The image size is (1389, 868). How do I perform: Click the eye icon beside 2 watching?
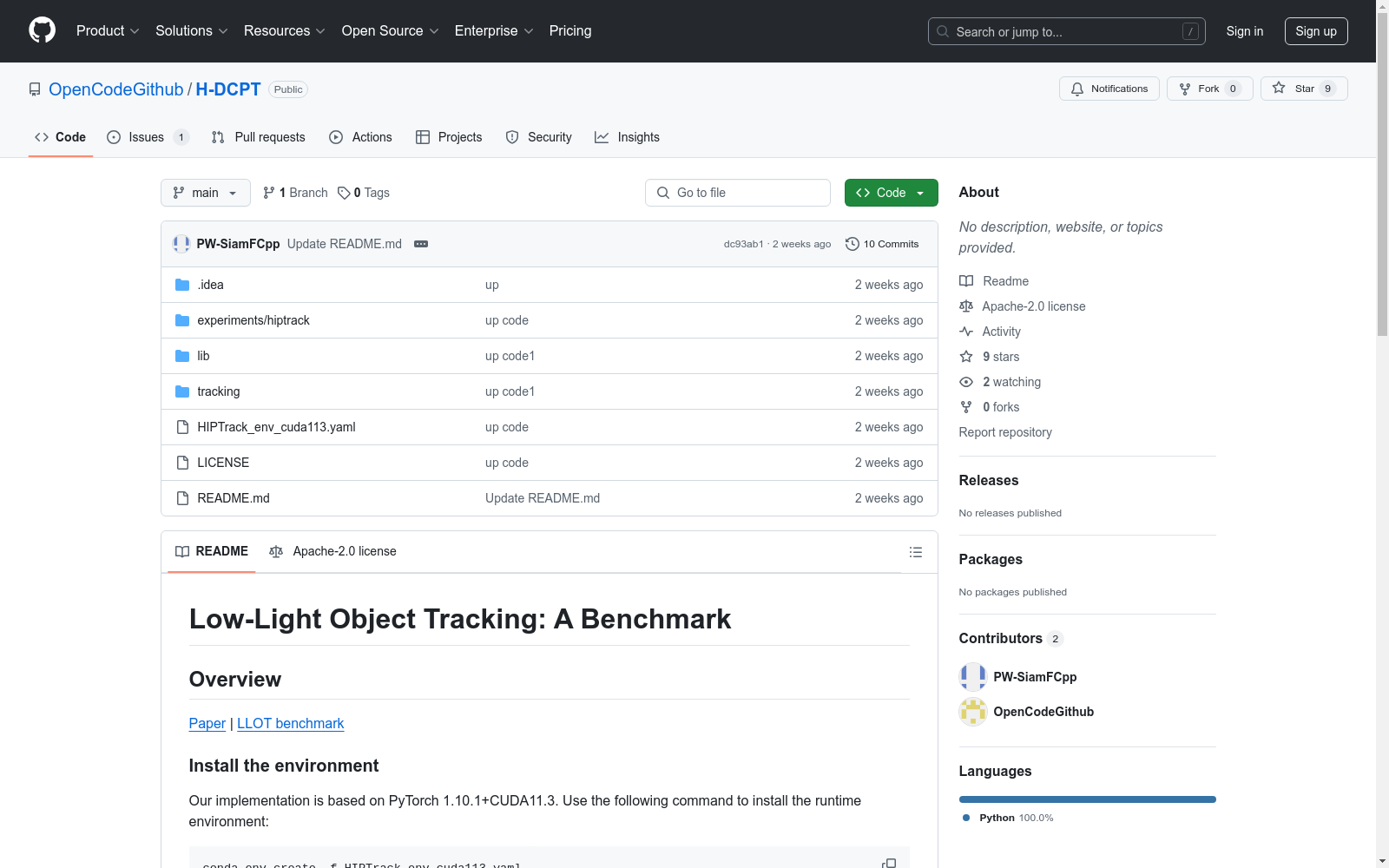tap(966, 382)
